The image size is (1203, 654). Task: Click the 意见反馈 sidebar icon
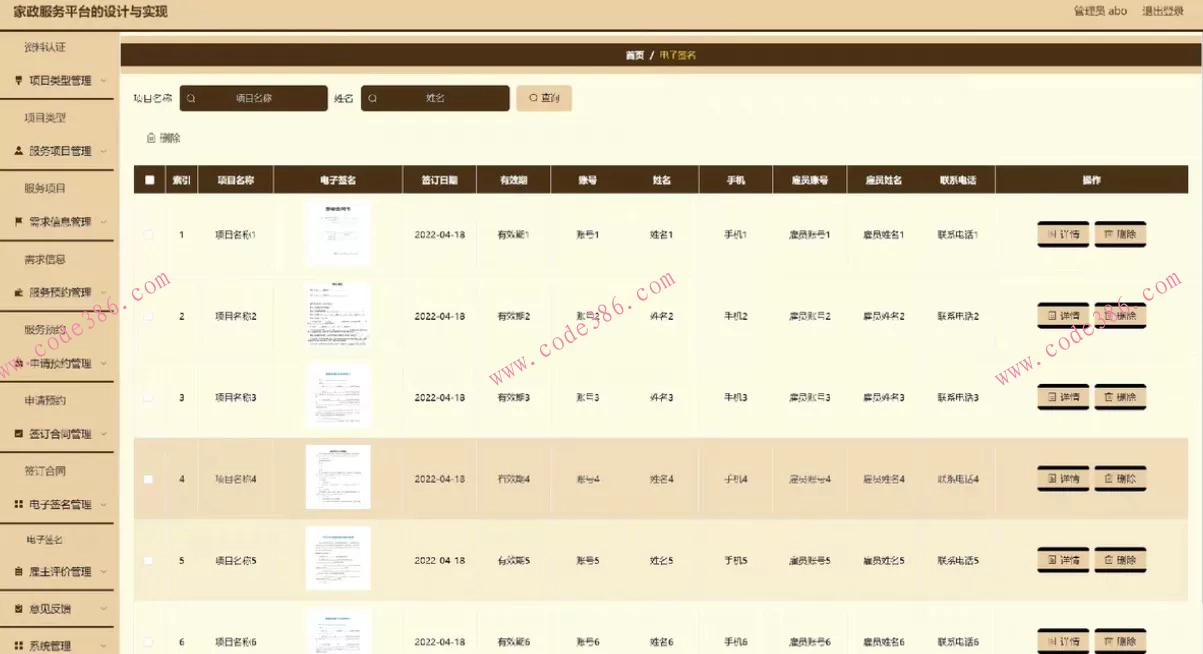pyautogui.click(x=19, y=608)
